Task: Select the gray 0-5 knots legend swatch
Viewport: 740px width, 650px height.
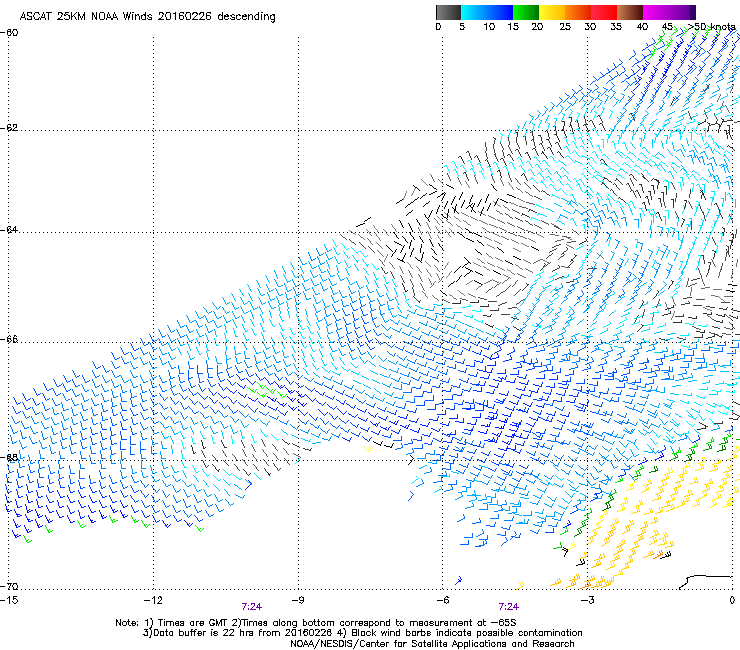Action: point(448,12)
